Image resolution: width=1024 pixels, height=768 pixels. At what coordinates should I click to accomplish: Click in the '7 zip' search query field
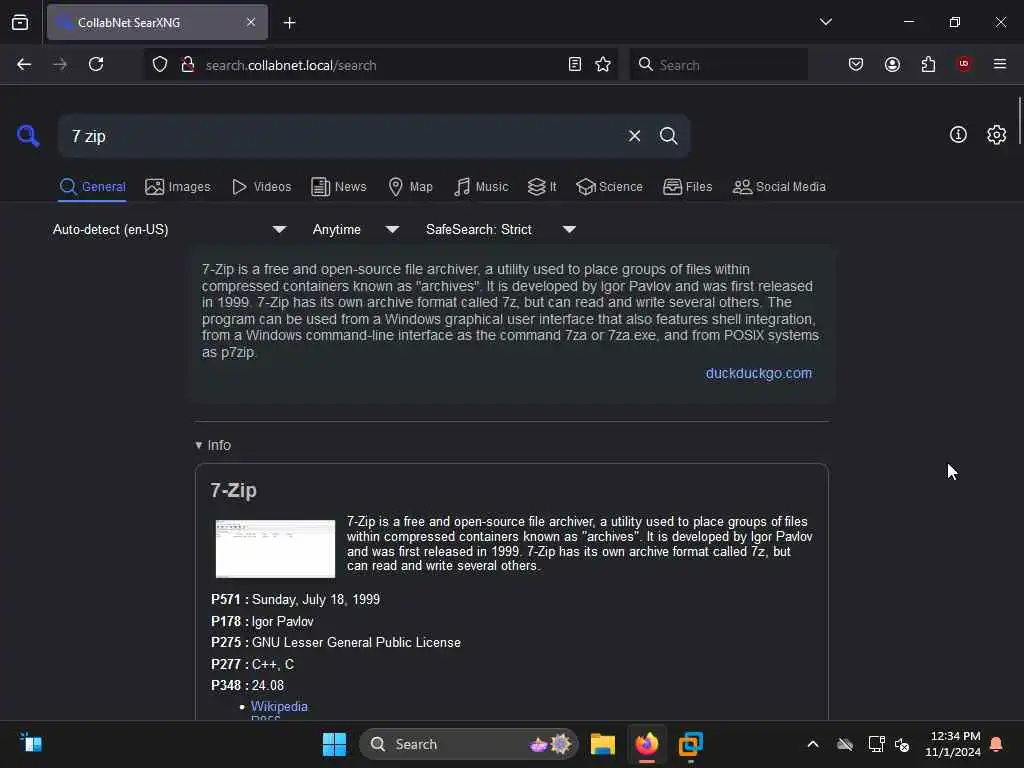(x=346, y=136)
